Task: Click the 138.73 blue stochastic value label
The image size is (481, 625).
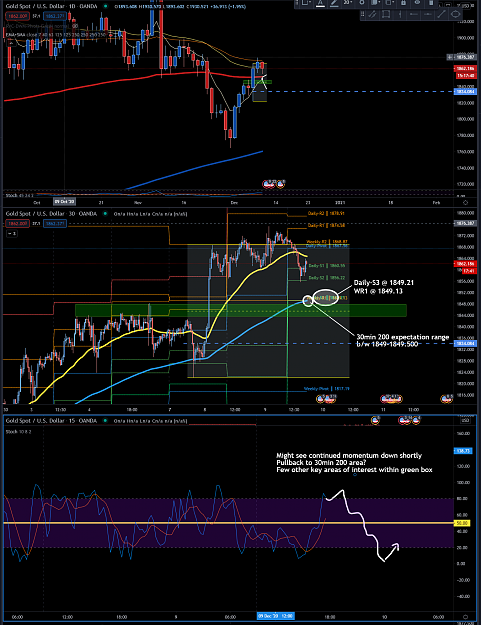Action: tap(463, 451)
